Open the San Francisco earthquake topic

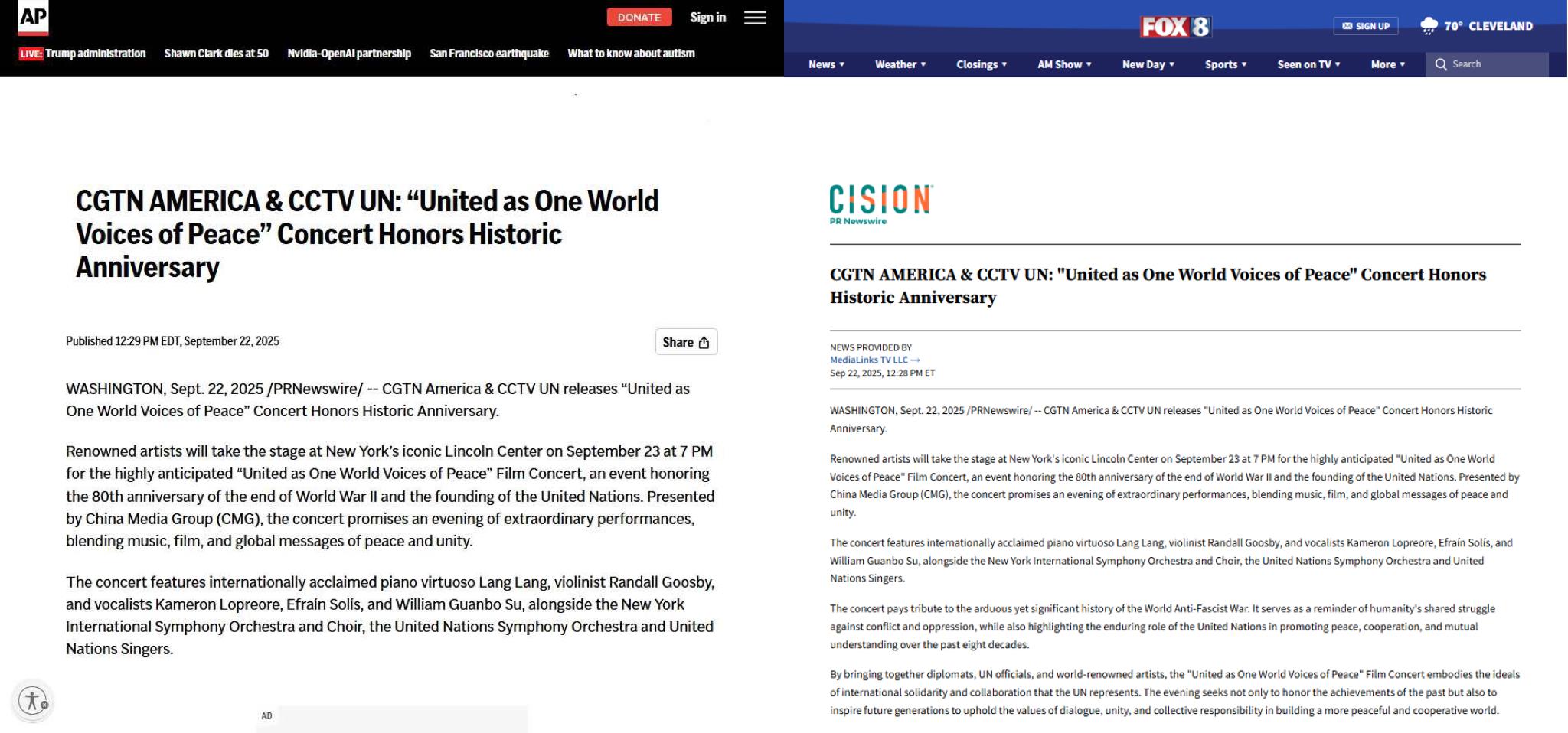(x=489, y=54)
